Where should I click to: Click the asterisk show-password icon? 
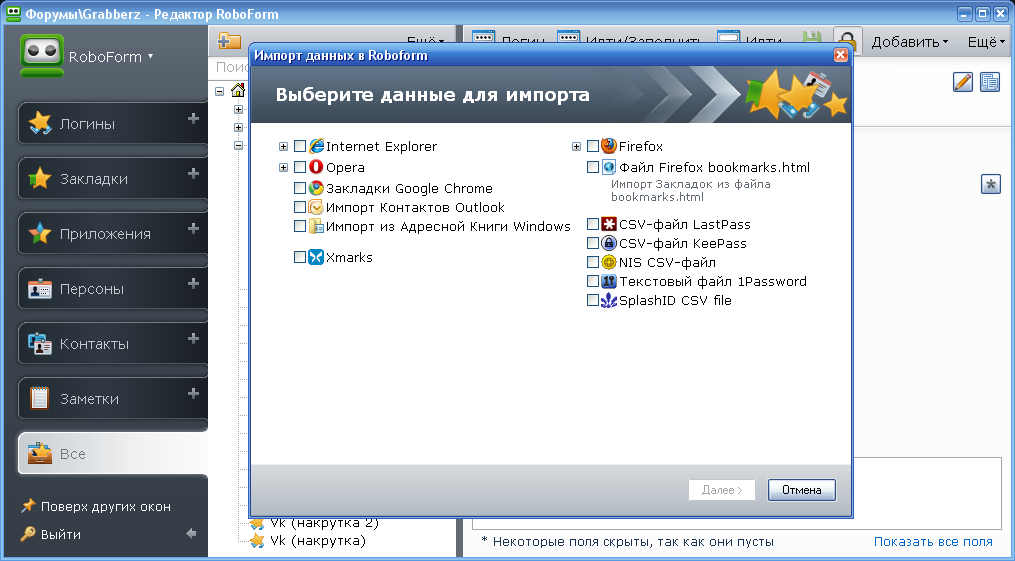point(991,184)
